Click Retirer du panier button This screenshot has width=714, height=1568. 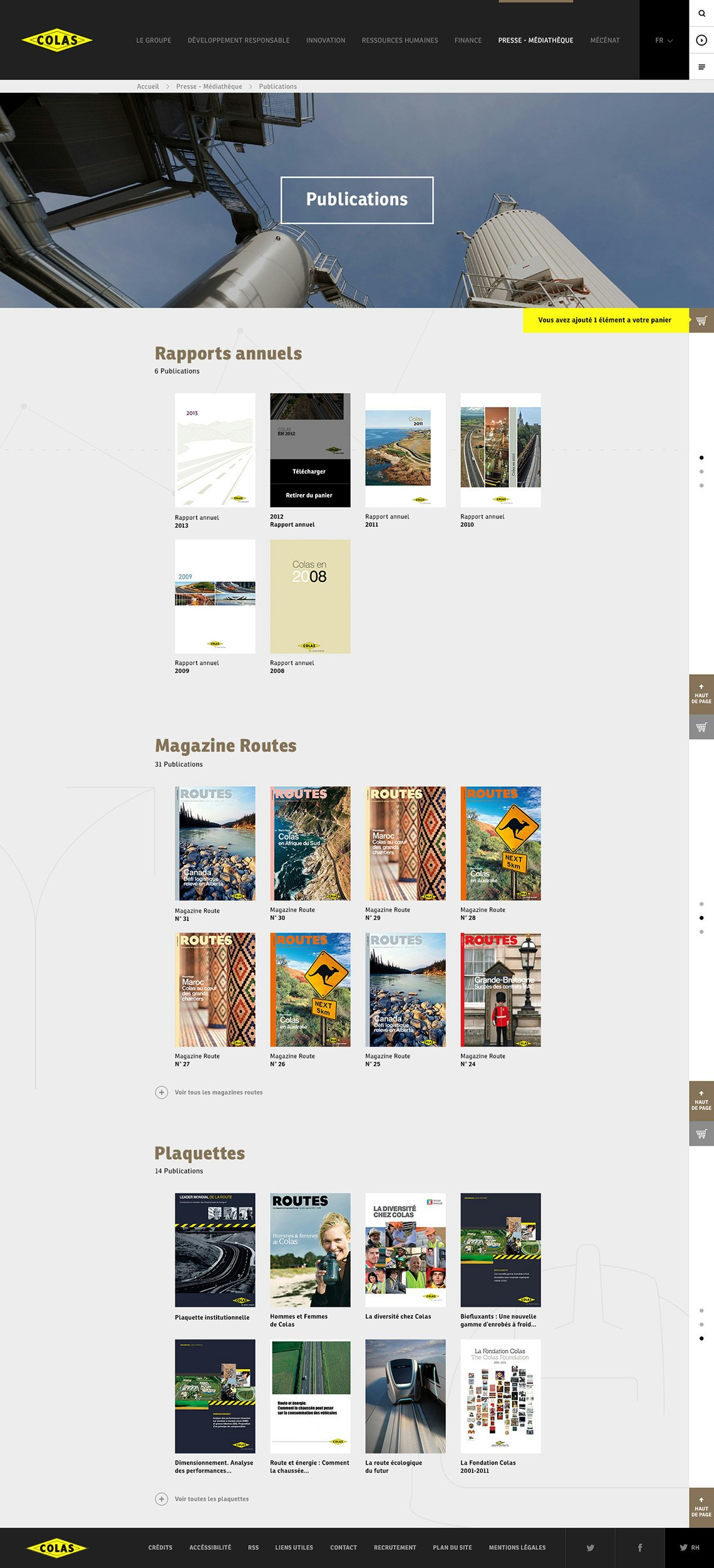(x=310, y=495)
